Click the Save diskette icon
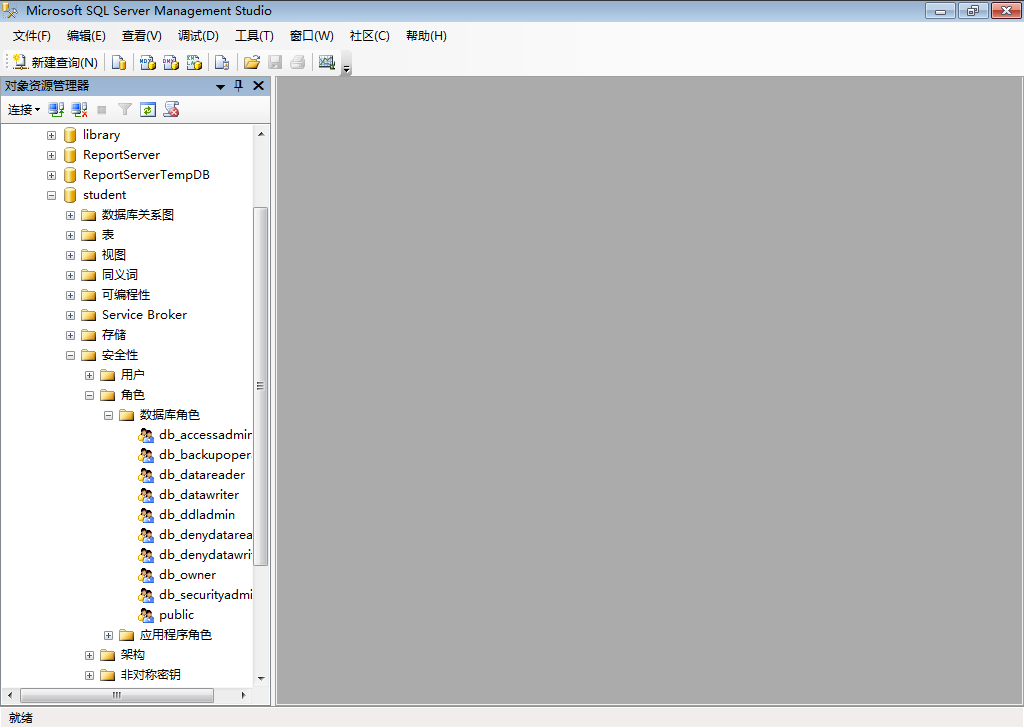Screen dimensions: 1024x728 pyautogui.click(x=275, y=63)
